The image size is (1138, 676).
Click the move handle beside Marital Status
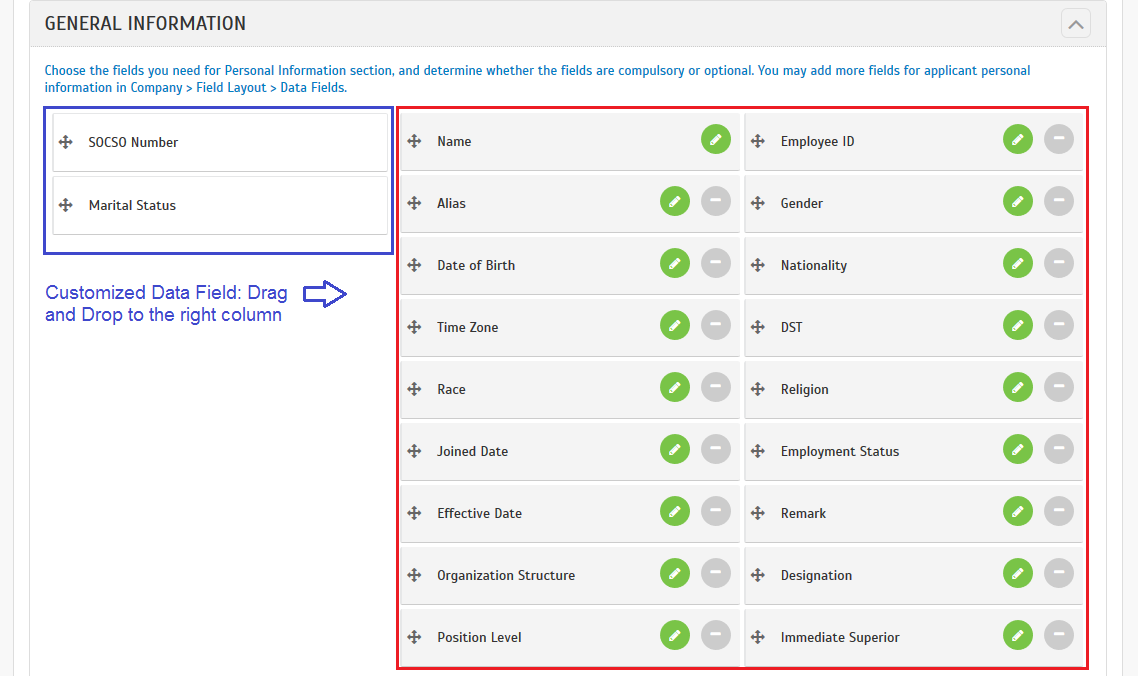point(66,205)
